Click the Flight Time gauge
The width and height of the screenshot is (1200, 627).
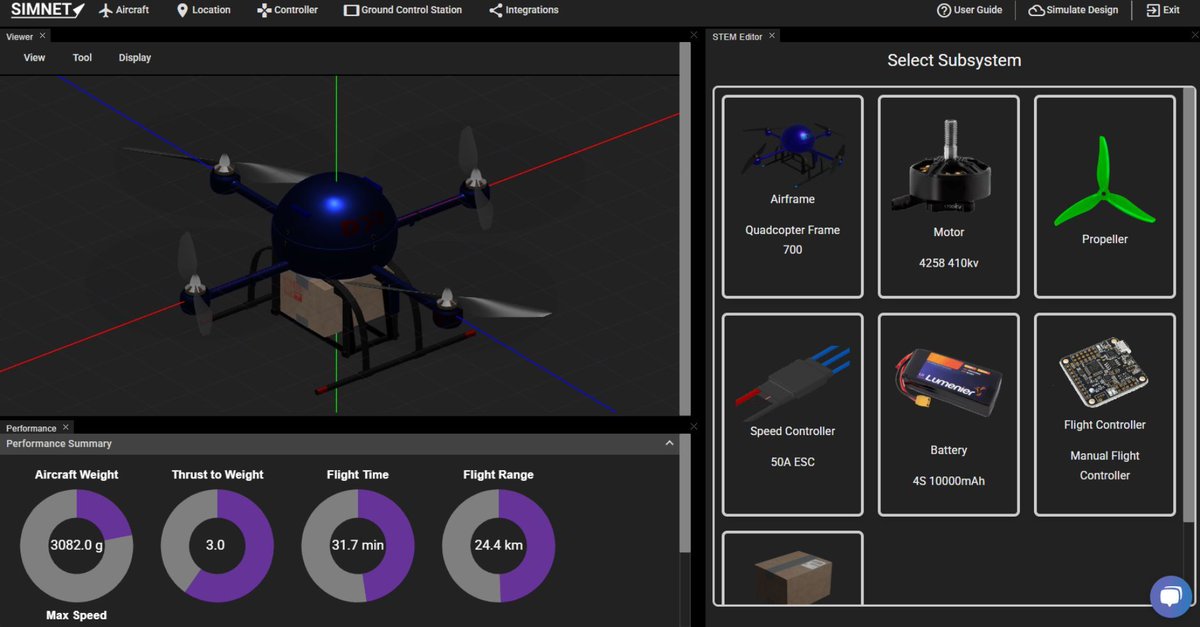coord(358,546)
